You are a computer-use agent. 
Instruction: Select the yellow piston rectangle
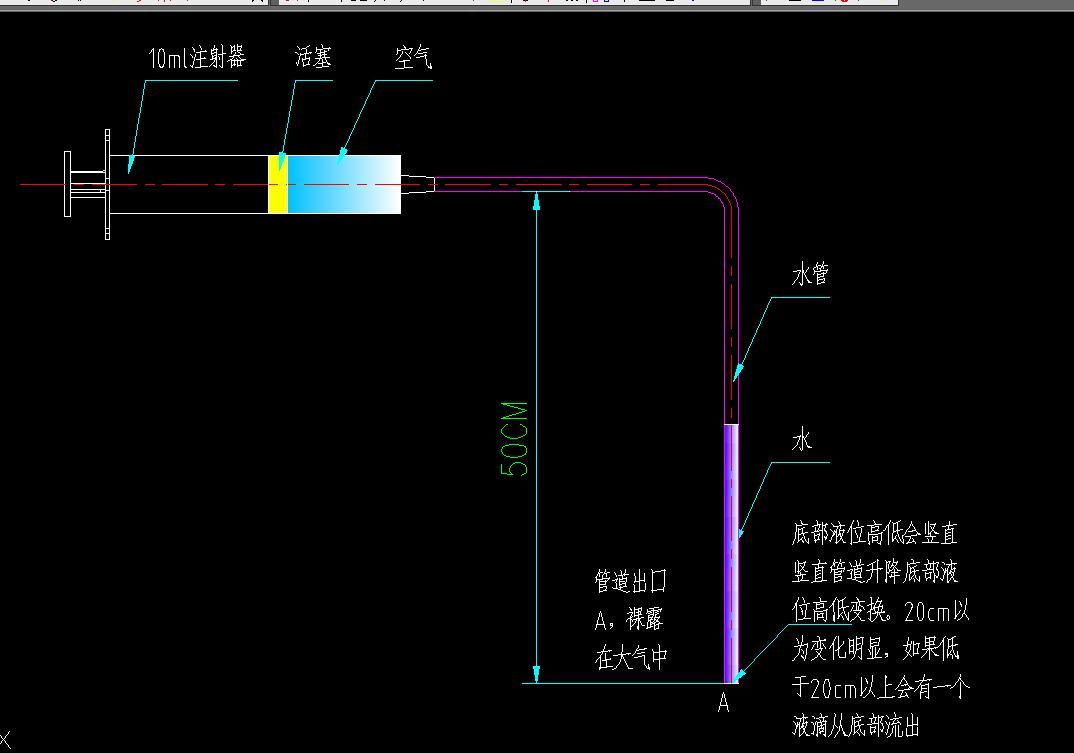pos(277,184)
